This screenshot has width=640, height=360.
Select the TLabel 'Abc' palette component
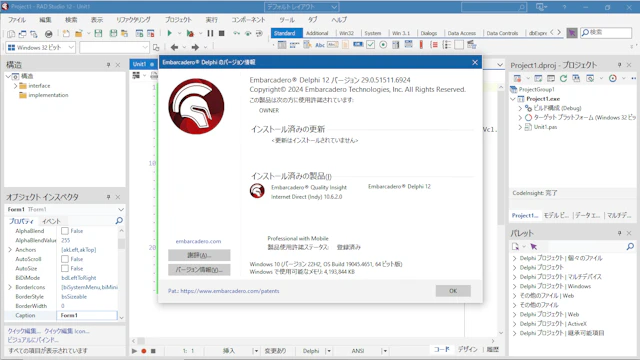point(320,45)
